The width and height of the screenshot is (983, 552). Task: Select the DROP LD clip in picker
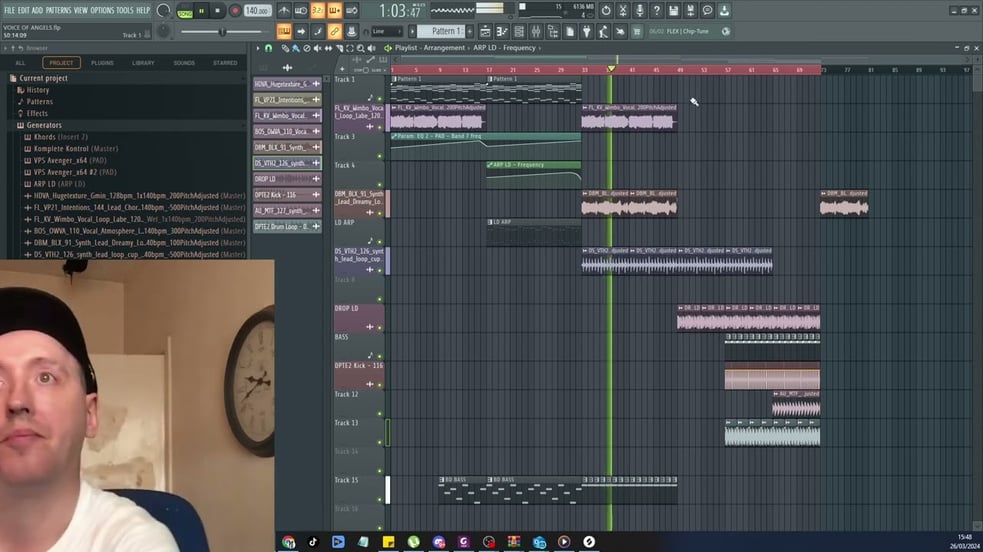coord(287,179)
